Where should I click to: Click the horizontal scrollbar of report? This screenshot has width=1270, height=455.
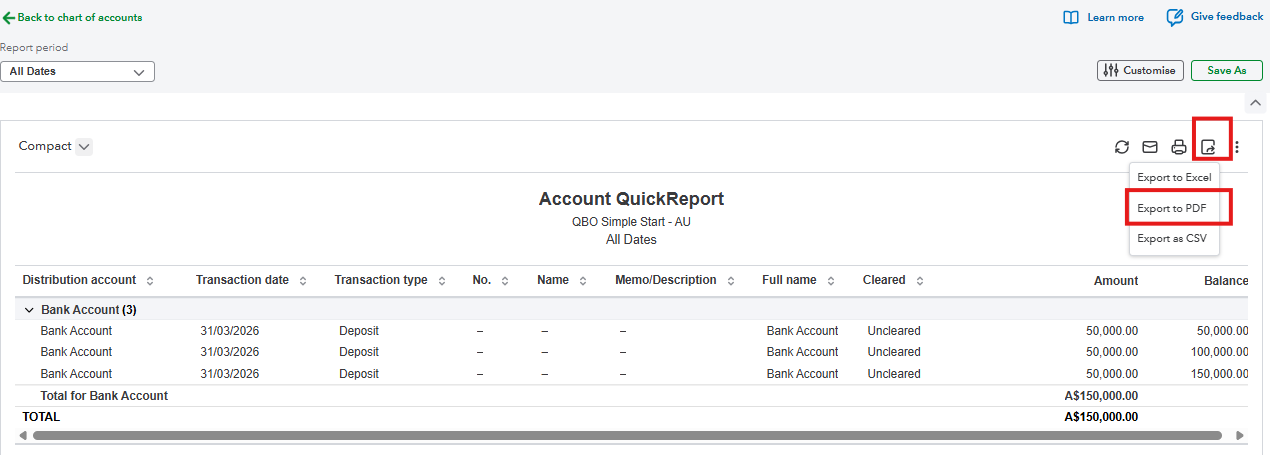coord(627,436)
